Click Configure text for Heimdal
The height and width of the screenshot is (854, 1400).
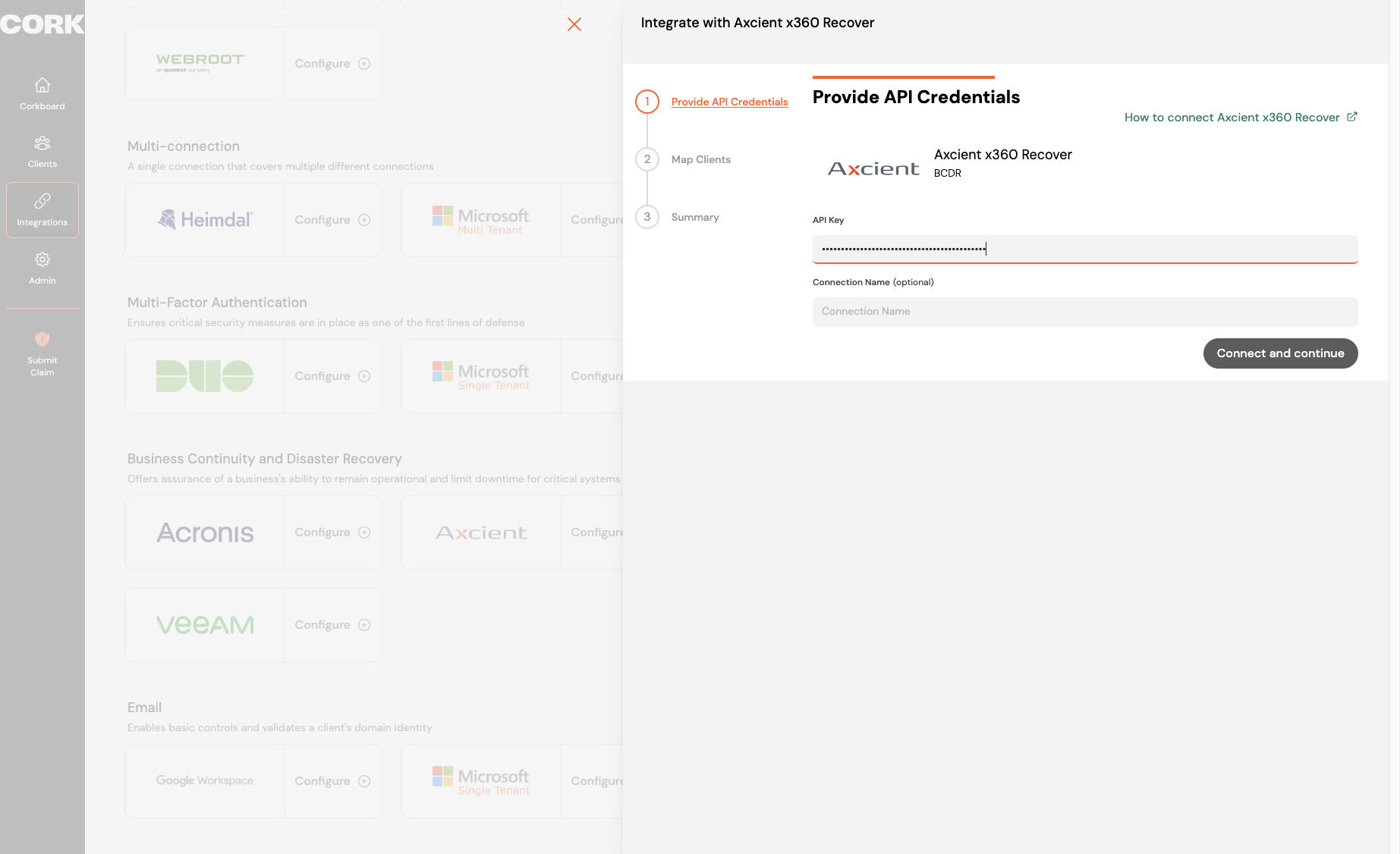coord(322,220)
